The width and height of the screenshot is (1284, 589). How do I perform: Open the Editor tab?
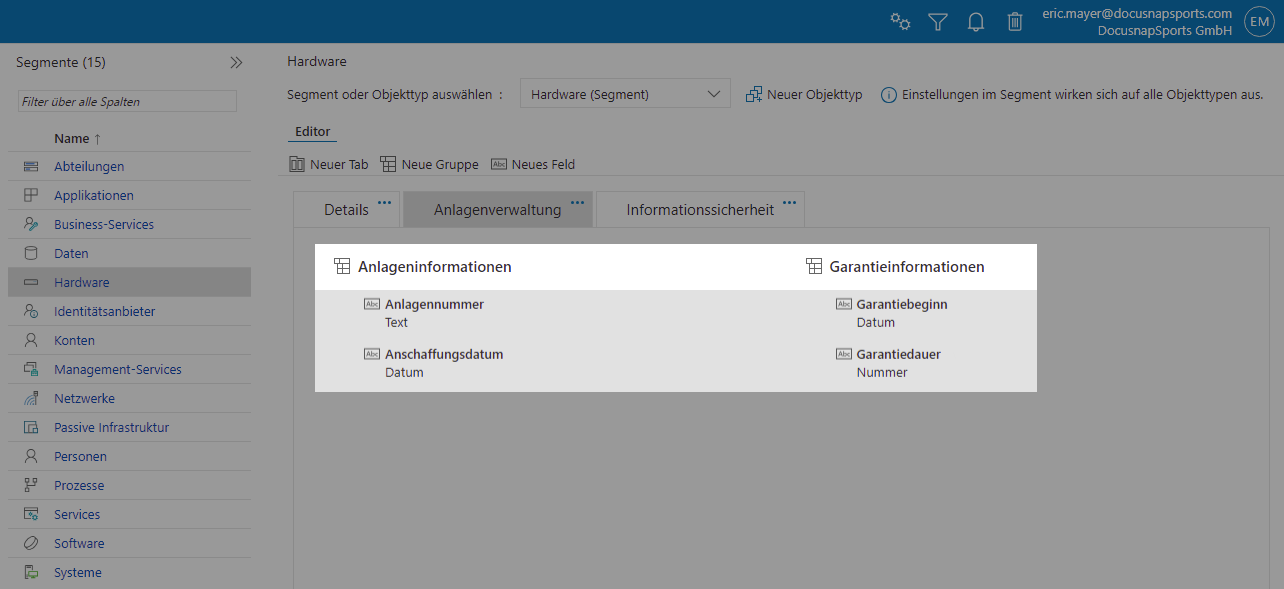point(311,131)
